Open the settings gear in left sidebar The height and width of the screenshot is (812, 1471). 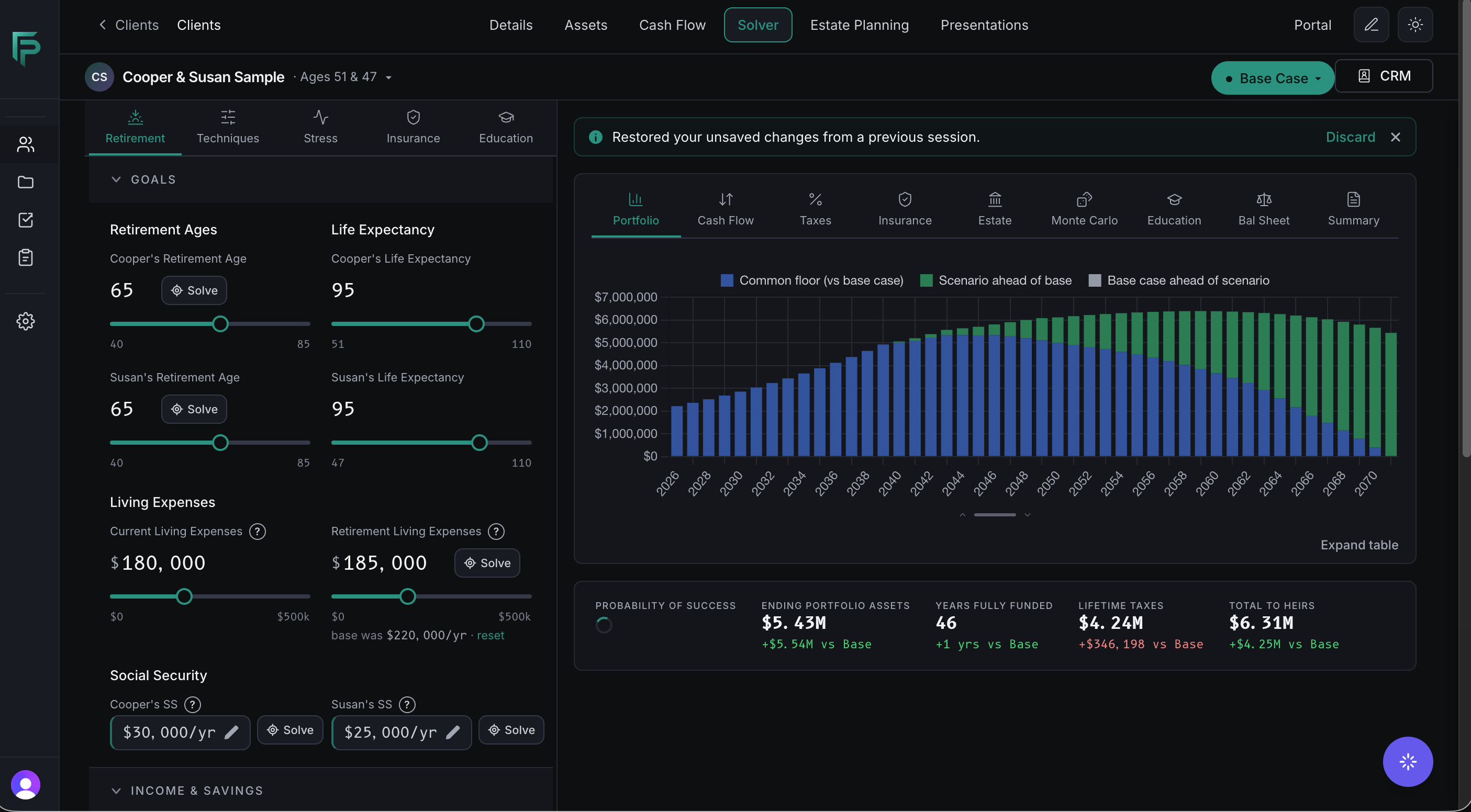coord(26,321)
